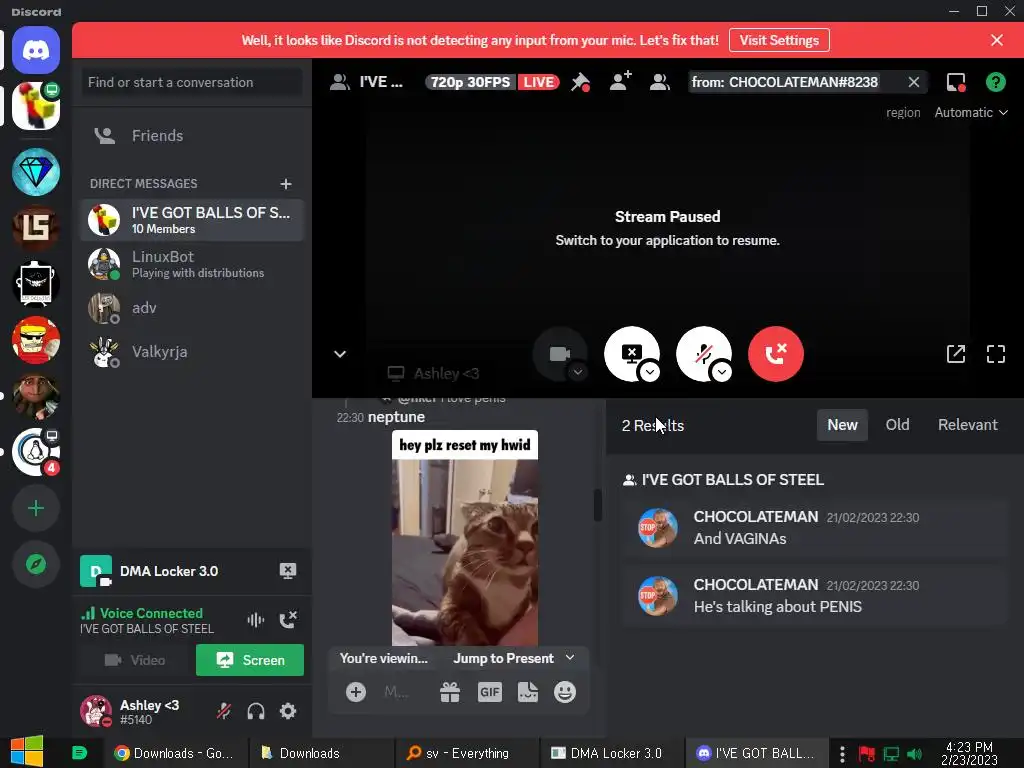Open Valkyrja direct message
This screenshot has width=1024, height=768.
[192, 352]
